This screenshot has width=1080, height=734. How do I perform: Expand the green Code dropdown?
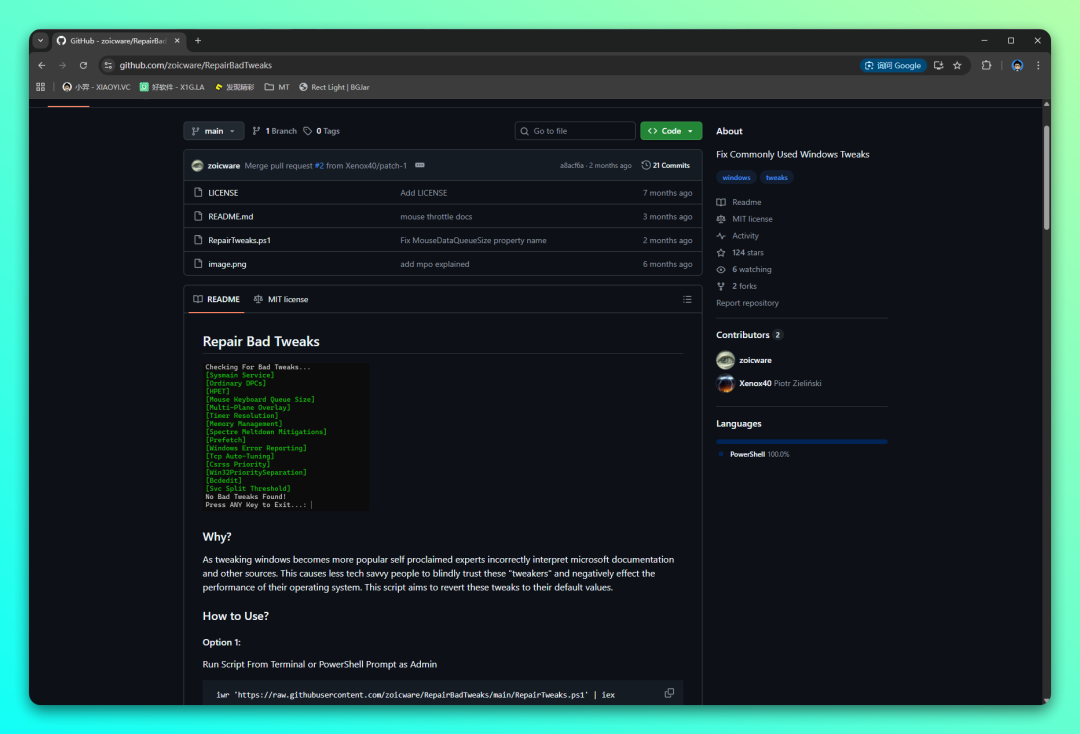[x=671, y=131]
